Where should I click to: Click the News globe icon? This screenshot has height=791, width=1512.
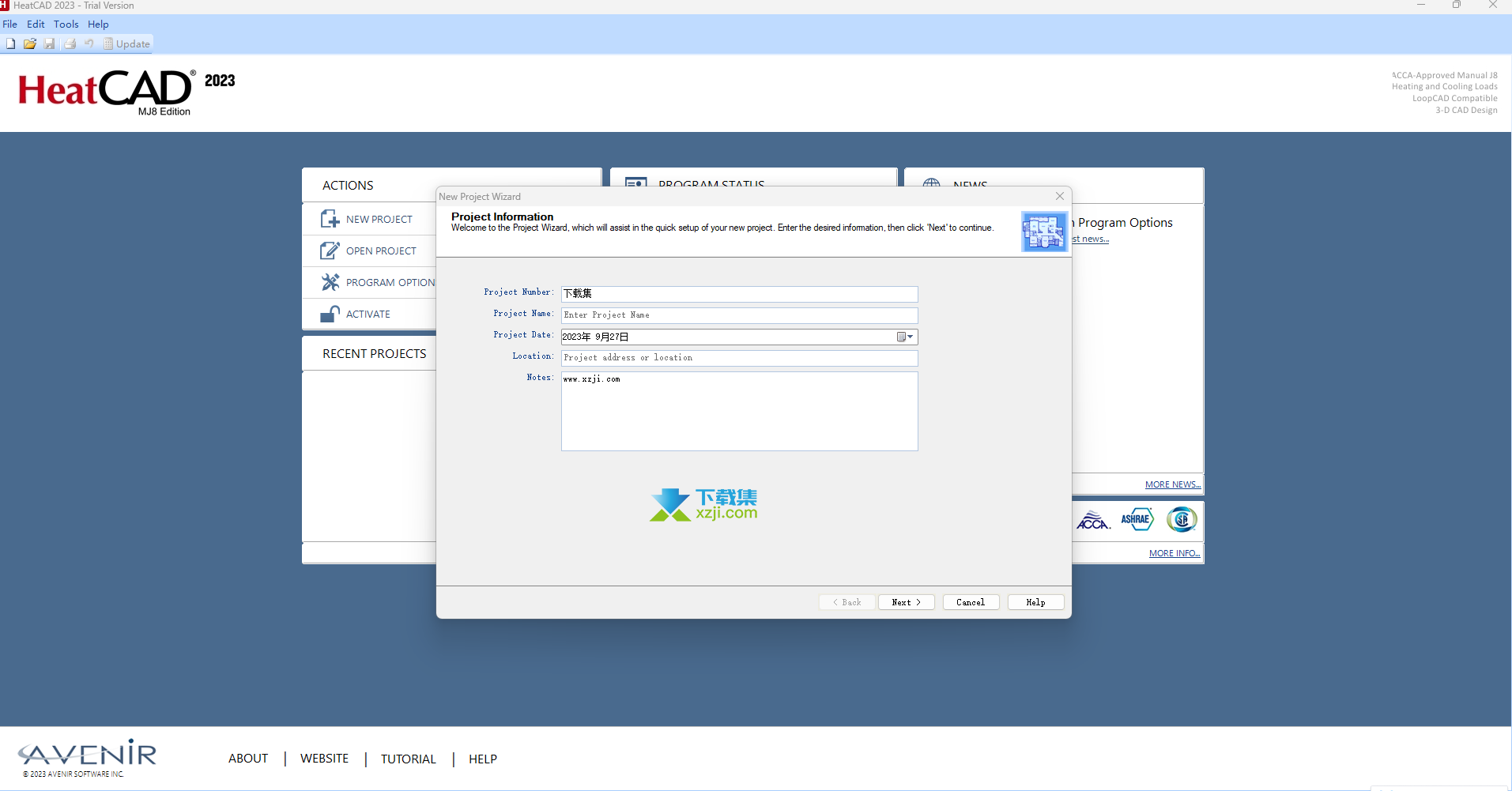point(932,183)
